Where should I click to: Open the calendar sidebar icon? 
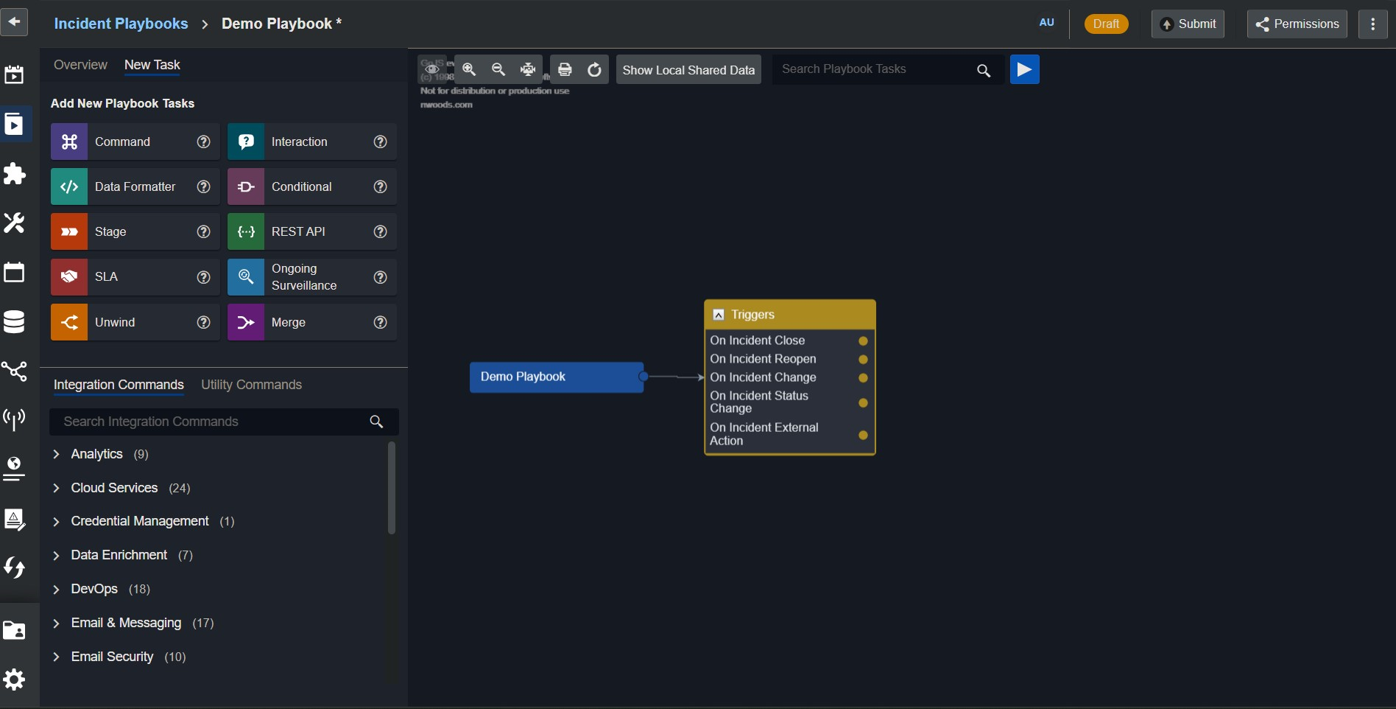tap(14, 272)
